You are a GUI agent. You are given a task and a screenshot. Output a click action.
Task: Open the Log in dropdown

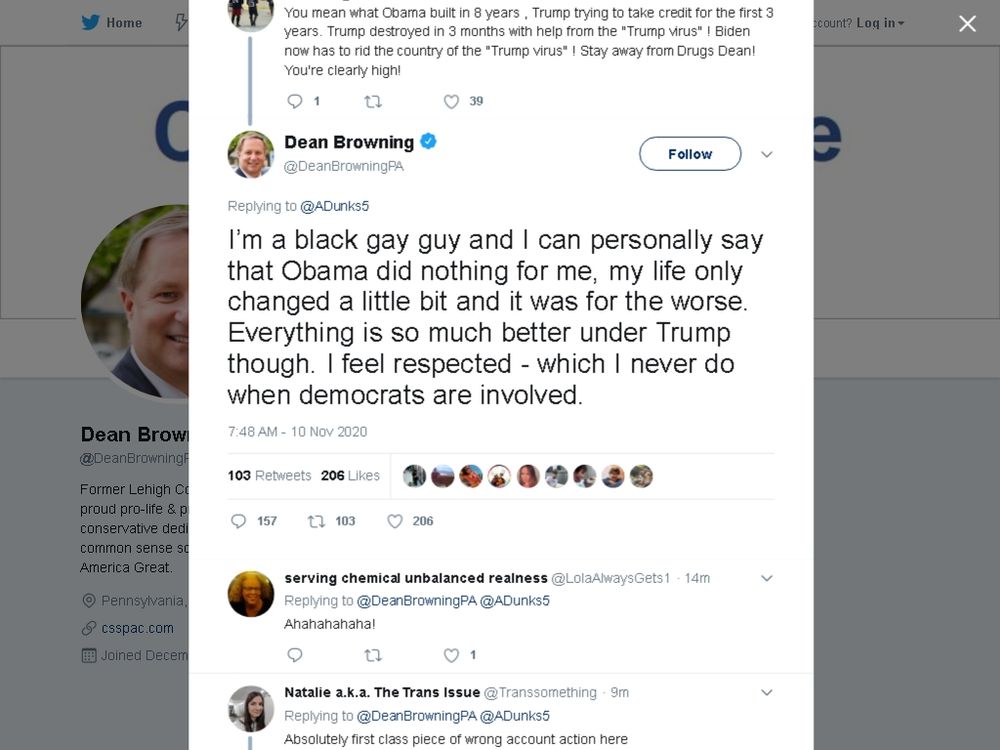(877, 22)
